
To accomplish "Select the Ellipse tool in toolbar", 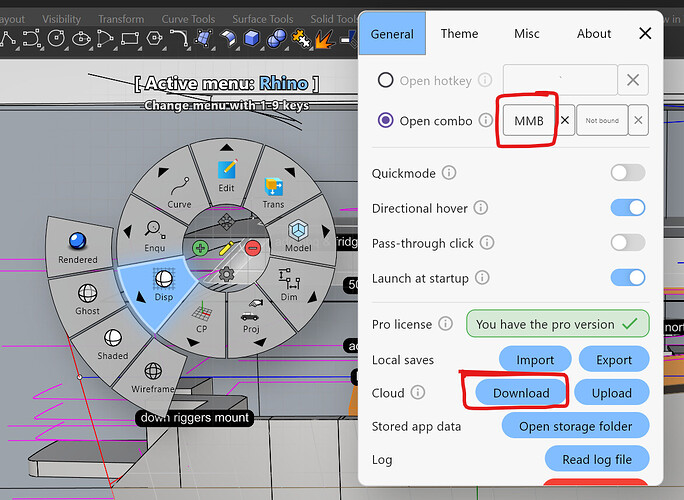I will pos(81,39).
